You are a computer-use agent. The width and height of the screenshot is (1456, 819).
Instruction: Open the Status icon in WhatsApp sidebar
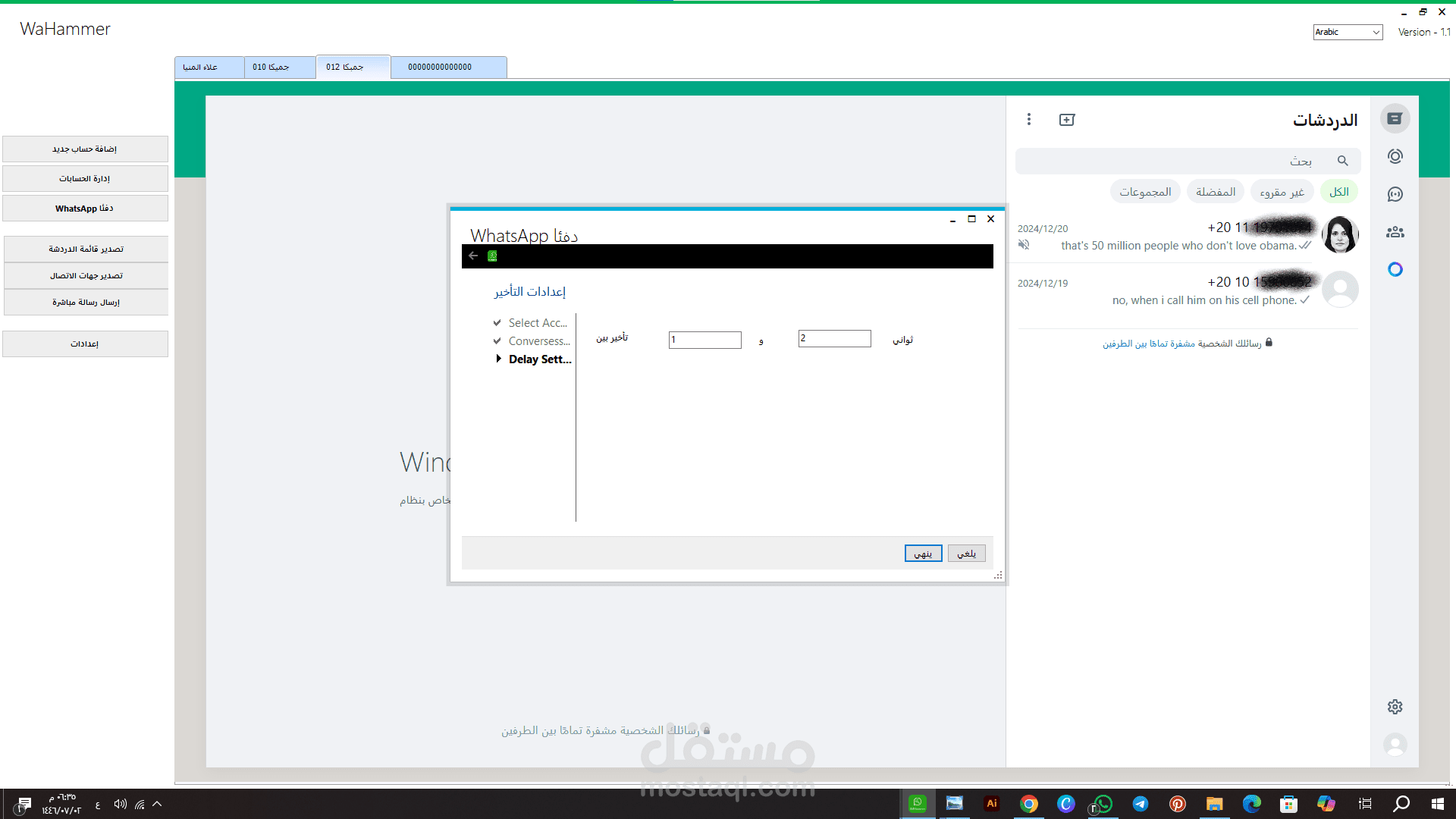1395,156
